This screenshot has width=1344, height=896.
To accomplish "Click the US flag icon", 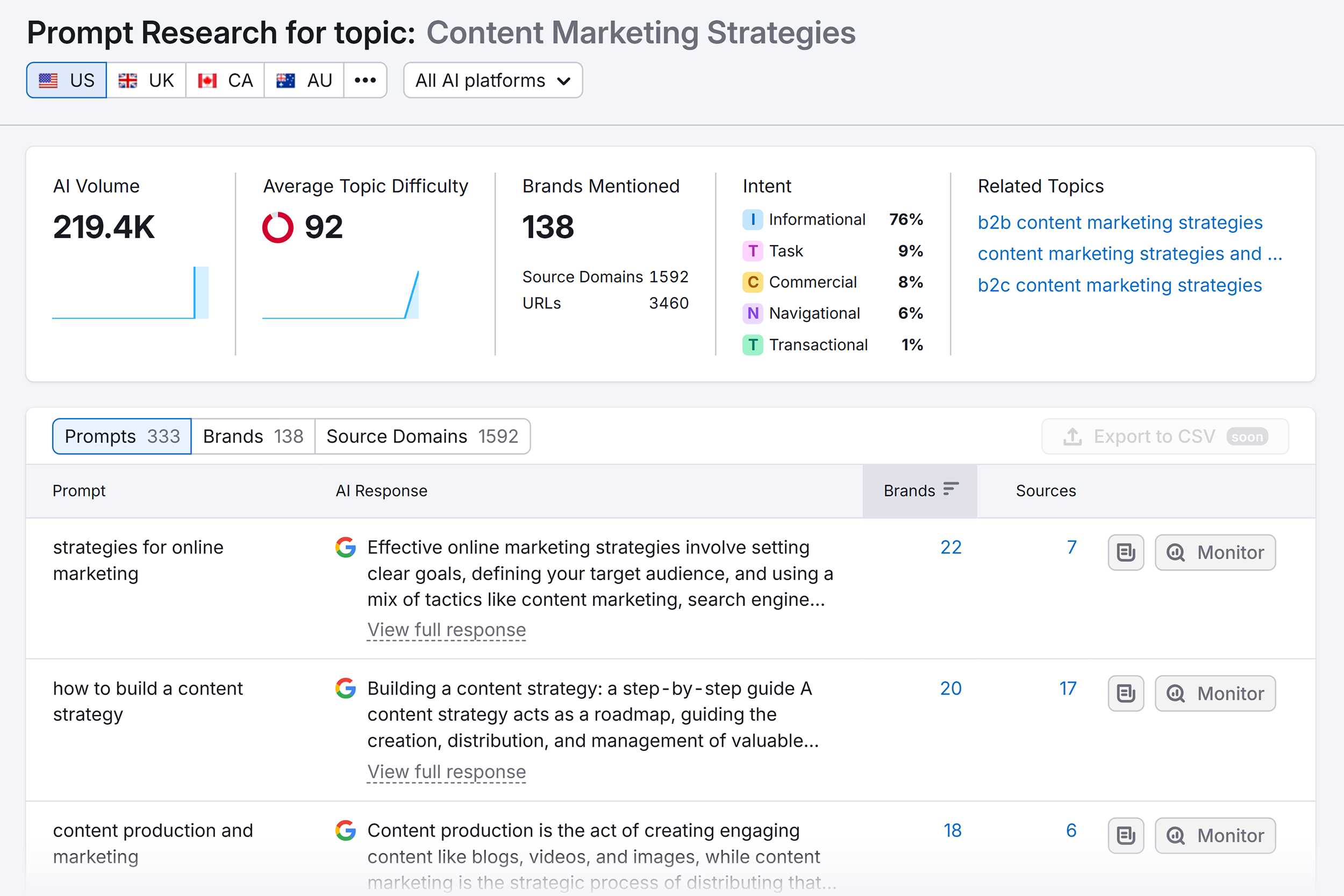I will pos(49,80).
